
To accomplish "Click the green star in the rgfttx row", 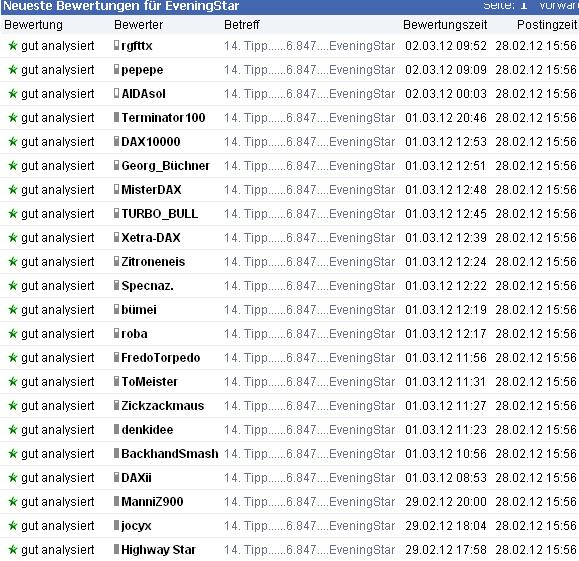I will (13, 46).
